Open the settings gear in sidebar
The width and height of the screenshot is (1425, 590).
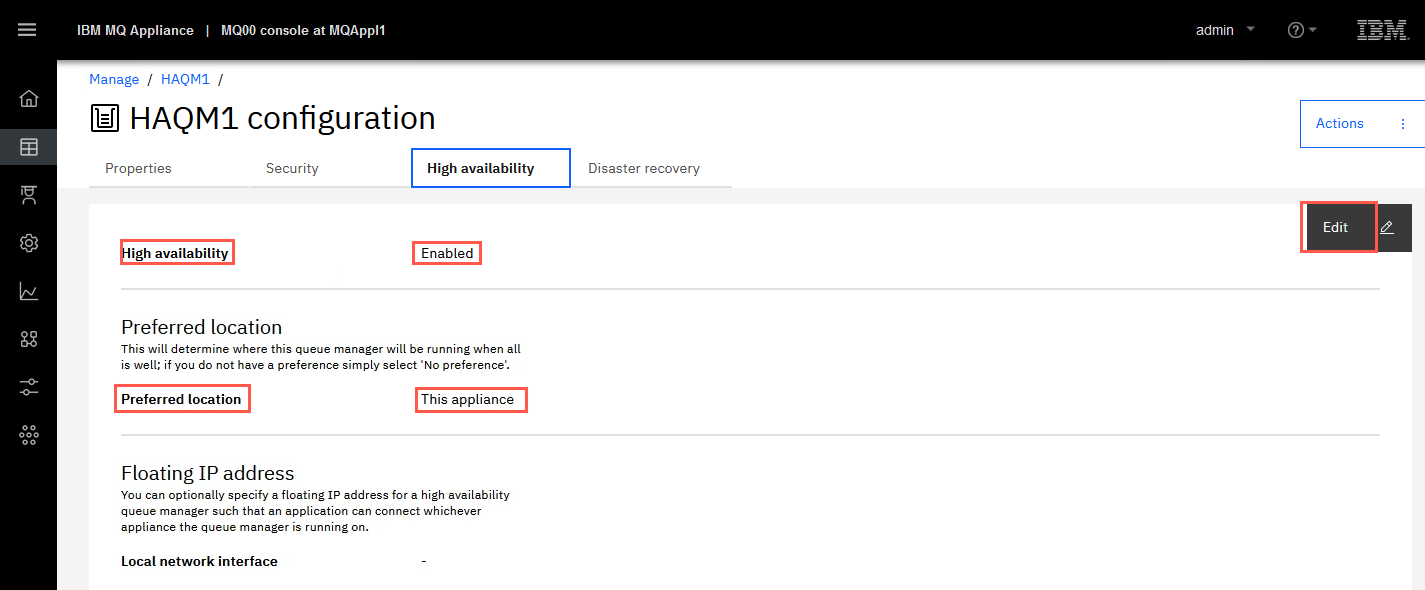(29, 243)
